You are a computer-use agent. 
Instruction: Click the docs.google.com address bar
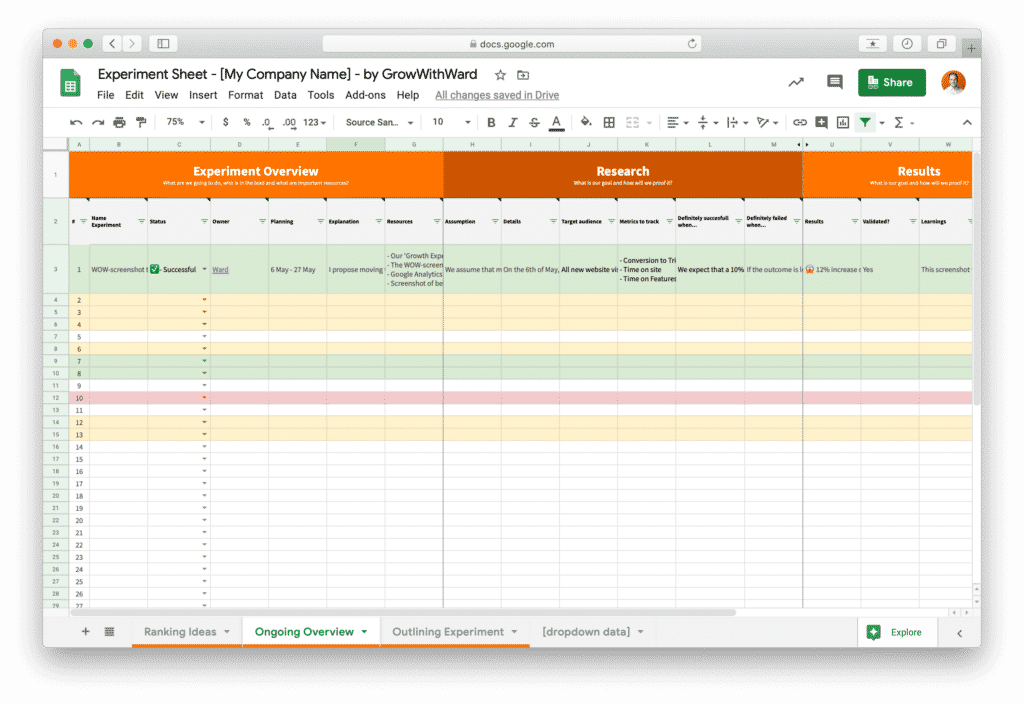[x=511, y=44]
